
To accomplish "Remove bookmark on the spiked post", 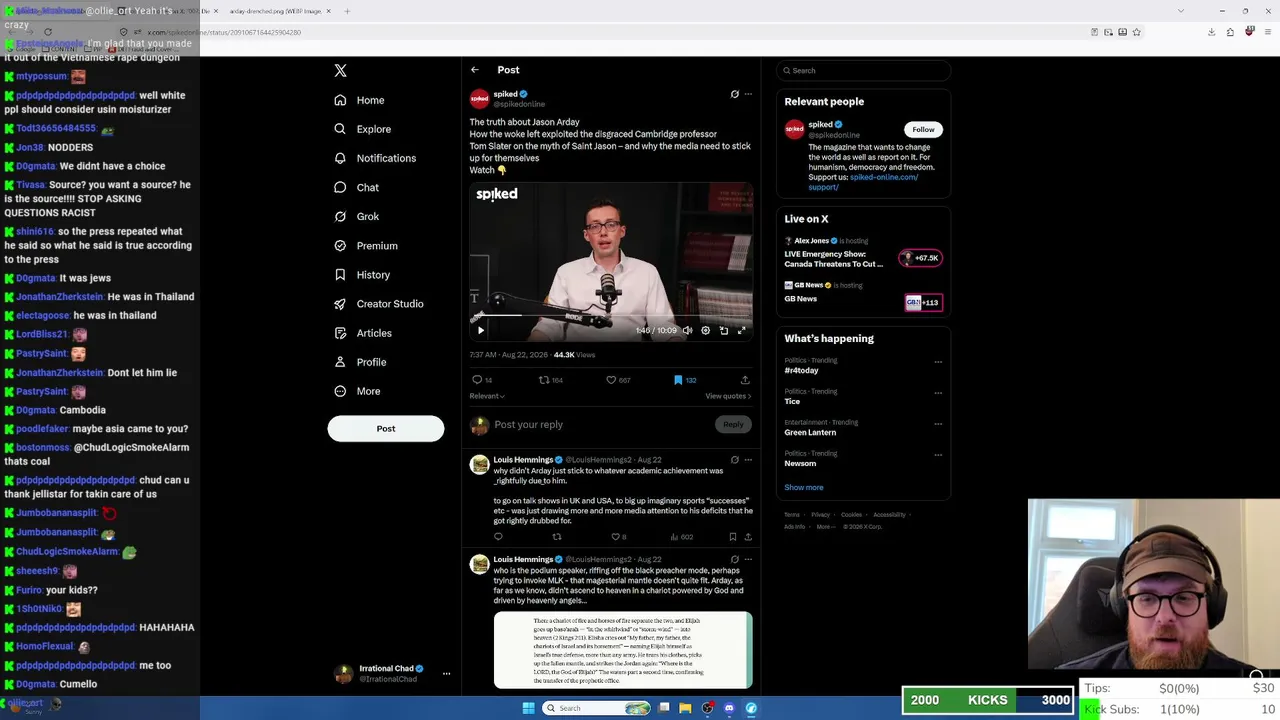I will click(x=678, y=380).
